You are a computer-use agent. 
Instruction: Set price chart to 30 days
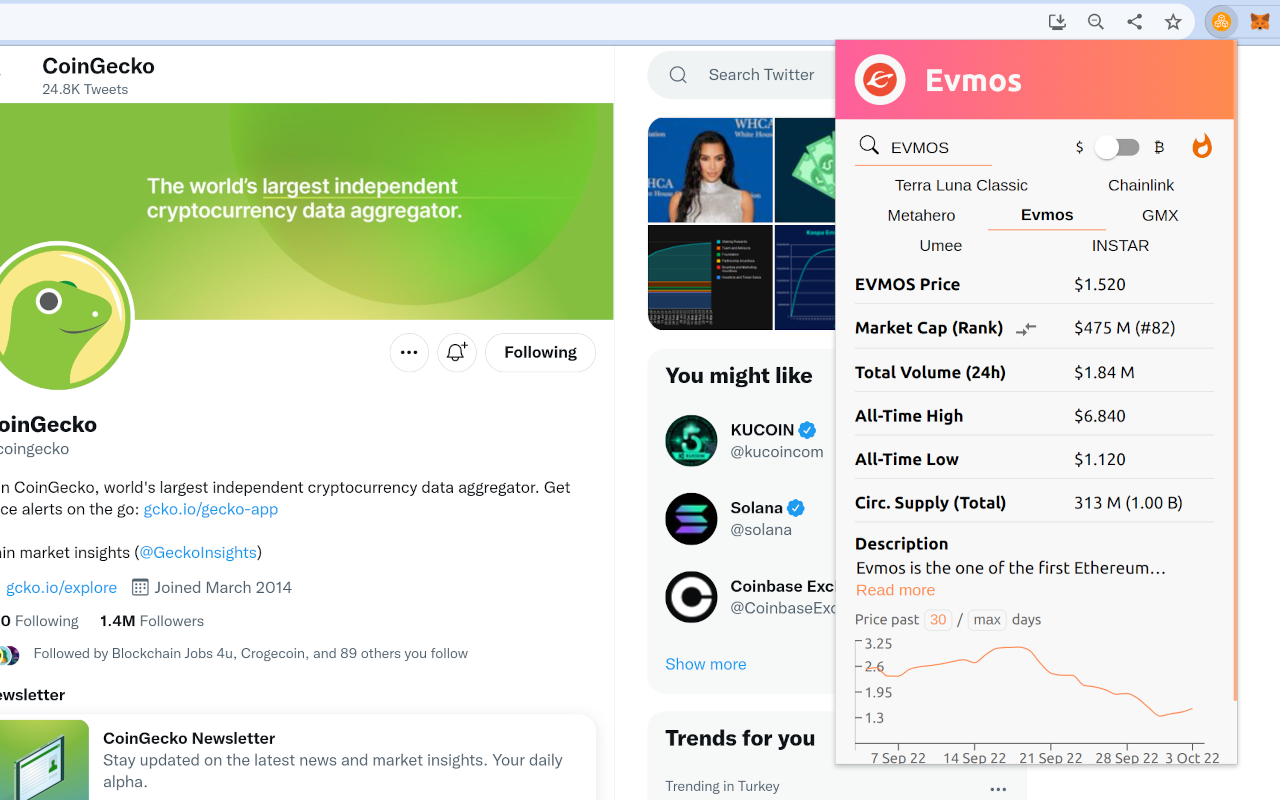pyautogui.click(x=938, y=619)
